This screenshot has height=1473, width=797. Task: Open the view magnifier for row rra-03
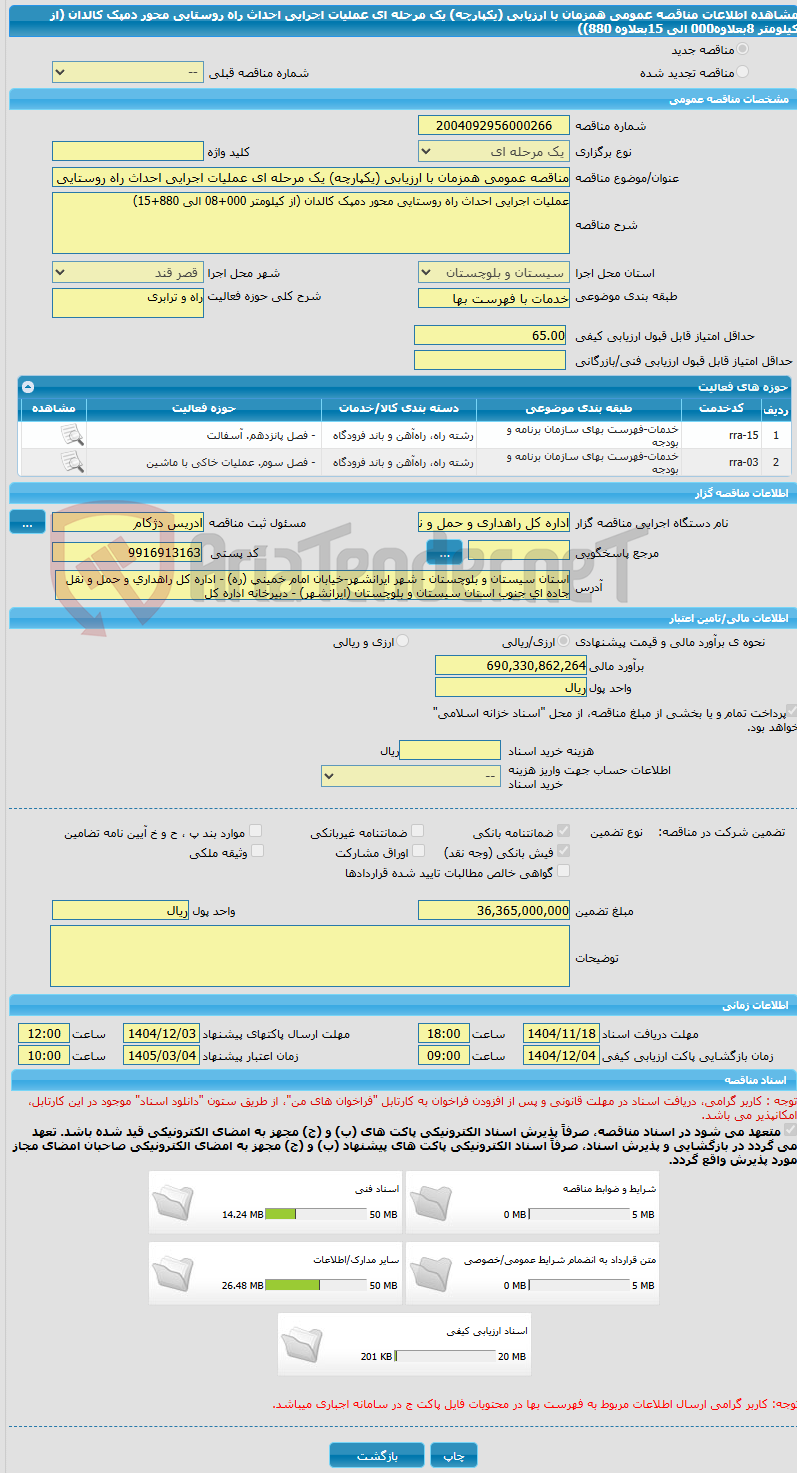click(71, 462)
